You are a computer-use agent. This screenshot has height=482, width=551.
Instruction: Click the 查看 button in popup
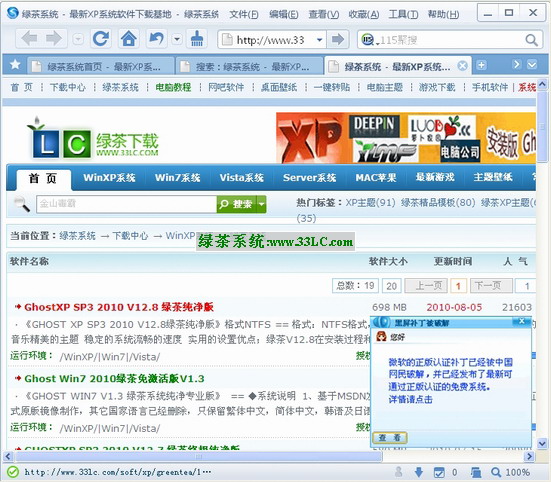[x=390, y=438]
